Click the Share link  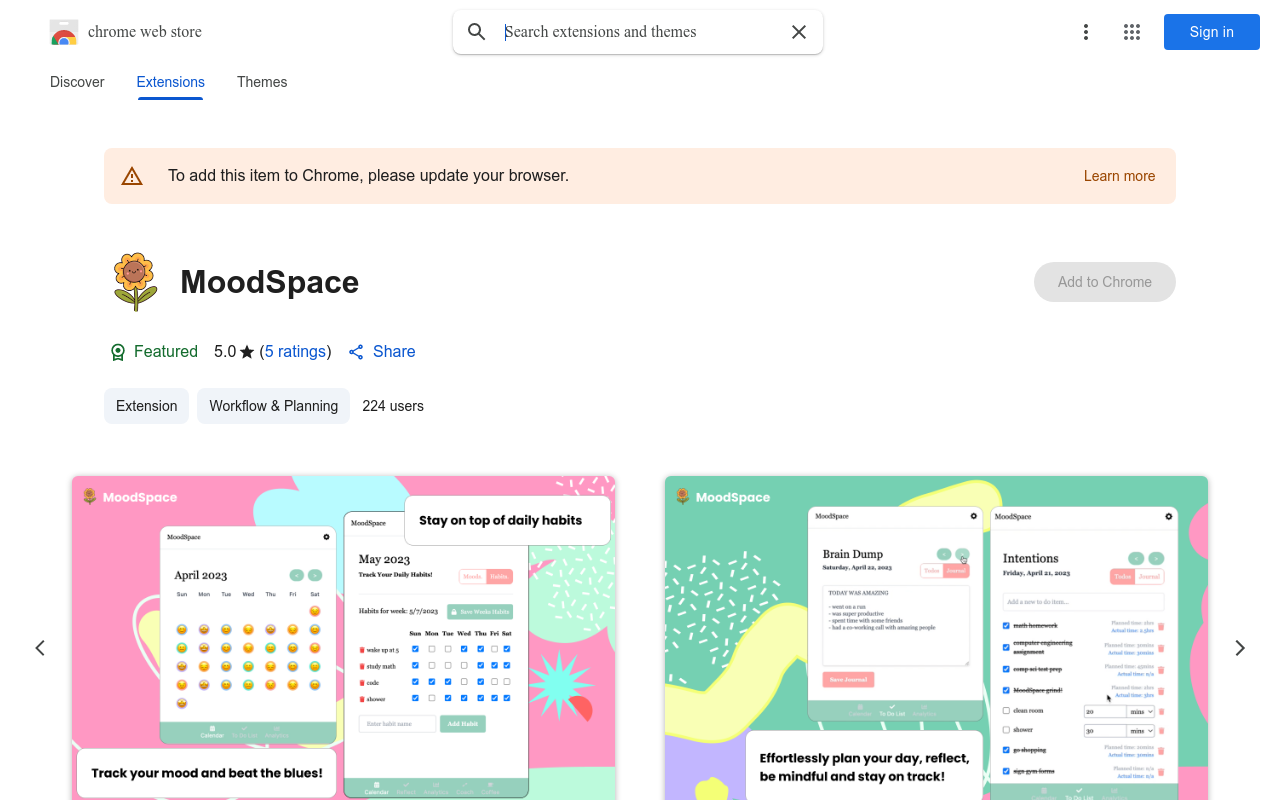(x=394, y=352)
